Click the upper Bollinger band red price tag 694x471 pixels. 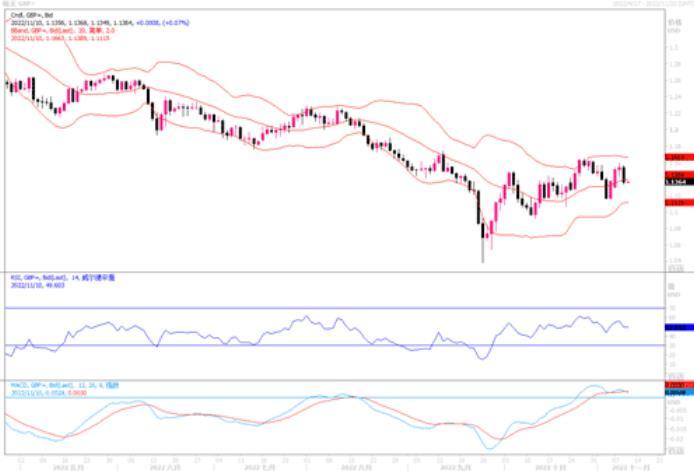(674, 157)
